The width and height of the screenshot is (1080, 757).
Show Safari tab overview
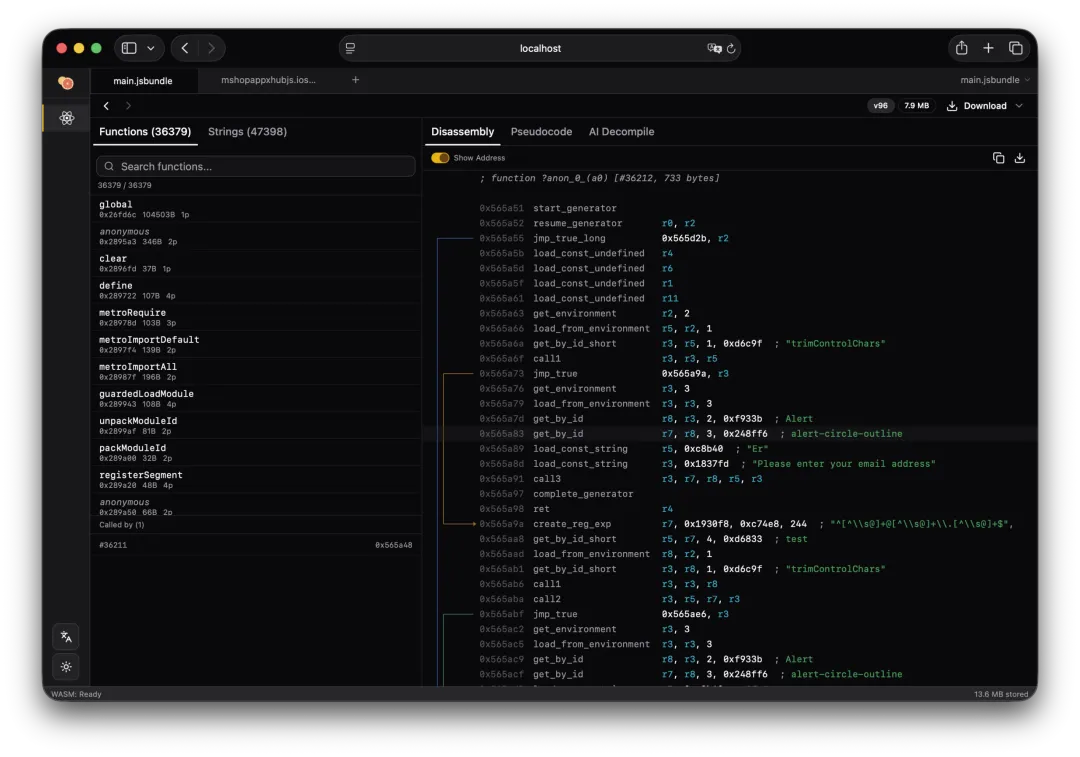pos(1015,48)
